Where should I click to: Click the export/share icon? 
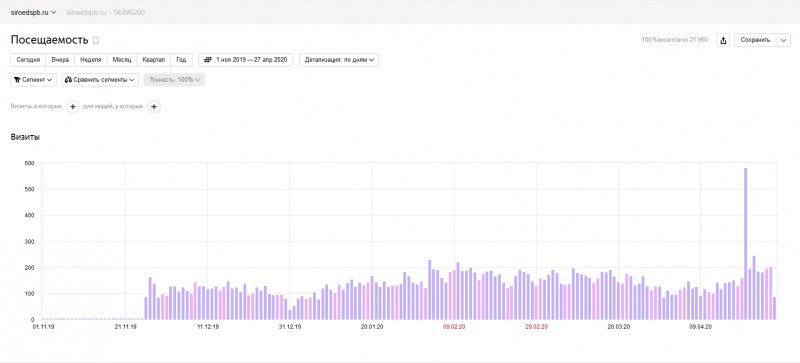pos(723,40)
